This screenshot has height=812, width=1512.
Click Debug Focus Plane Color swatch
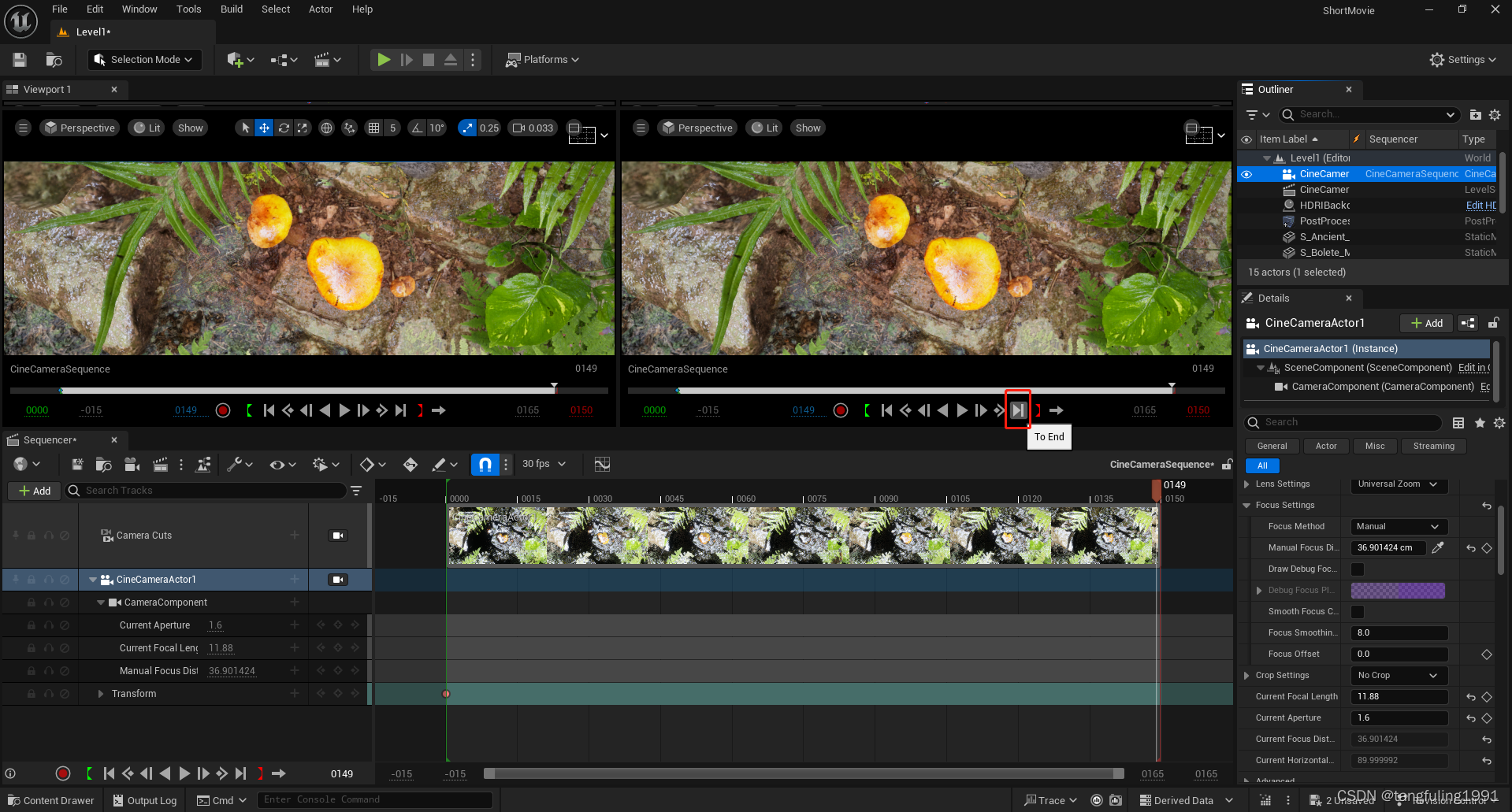pyautogui.click(x=1398, y=591)
